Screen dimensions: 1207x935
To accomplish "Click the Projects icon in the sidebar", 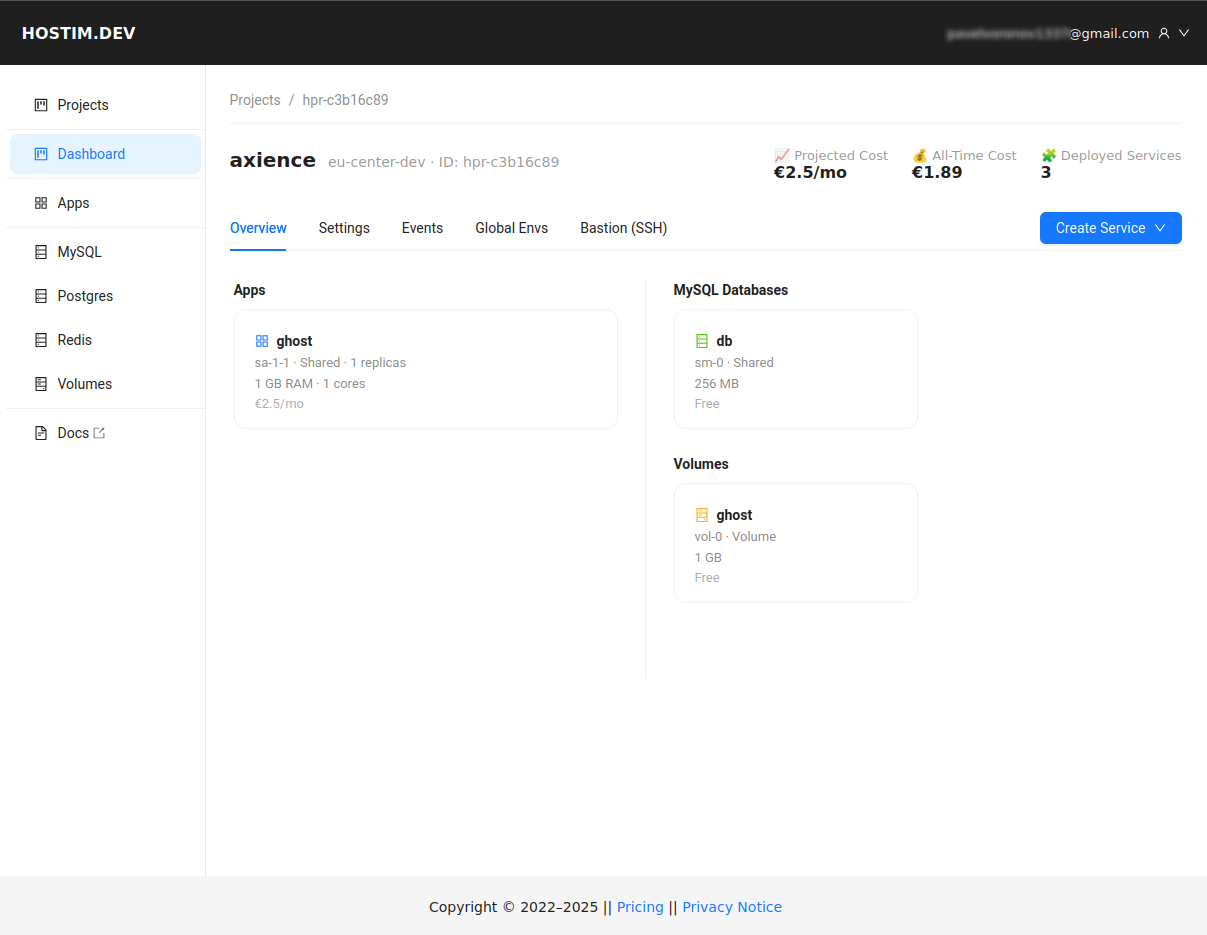I will pyautogui.click(x=40, y=104).
